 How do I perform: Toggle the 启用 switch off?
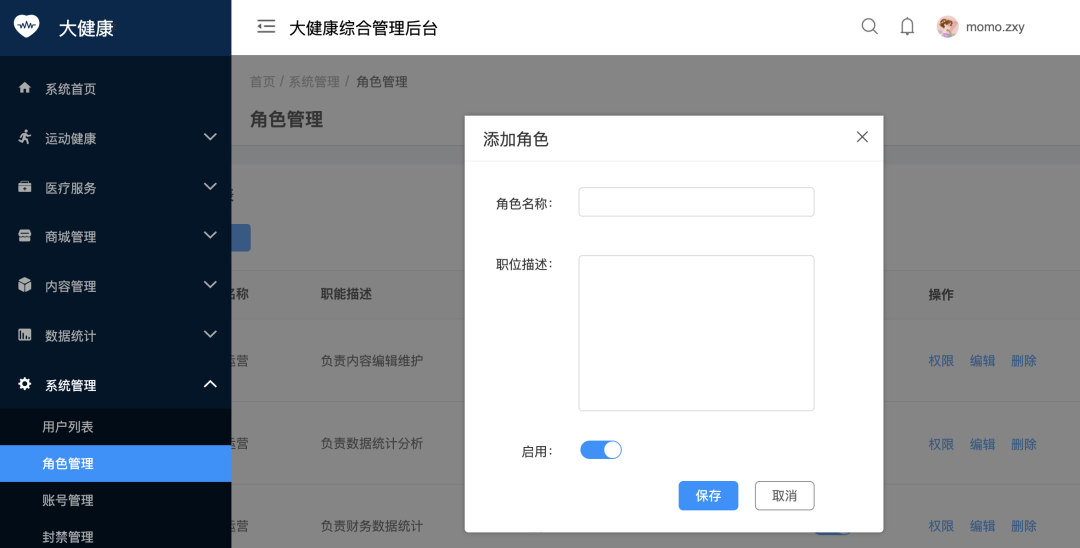pyautogui.click(x=601, y=450)
